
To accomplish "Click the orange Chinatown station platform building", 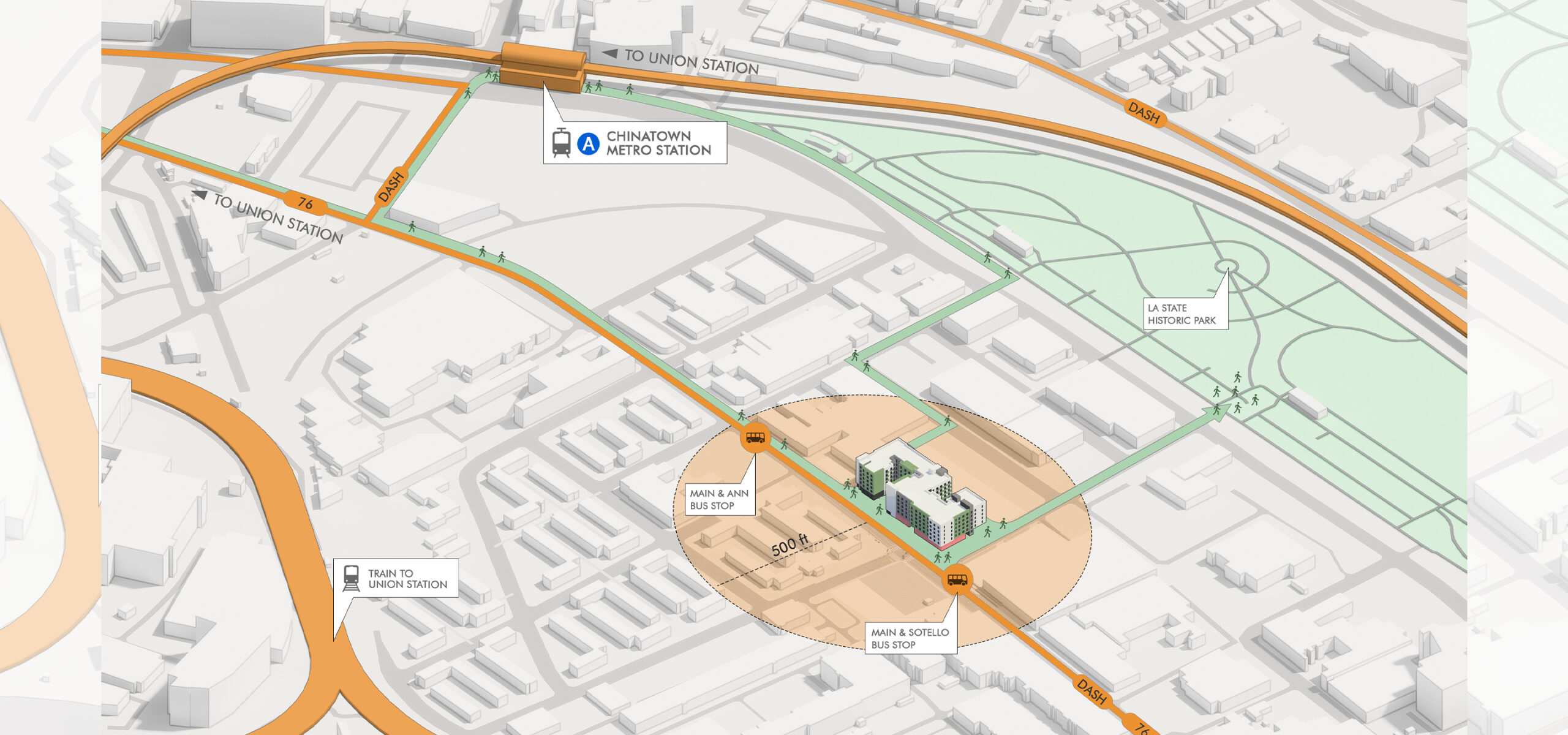I will tap(542, 67).
